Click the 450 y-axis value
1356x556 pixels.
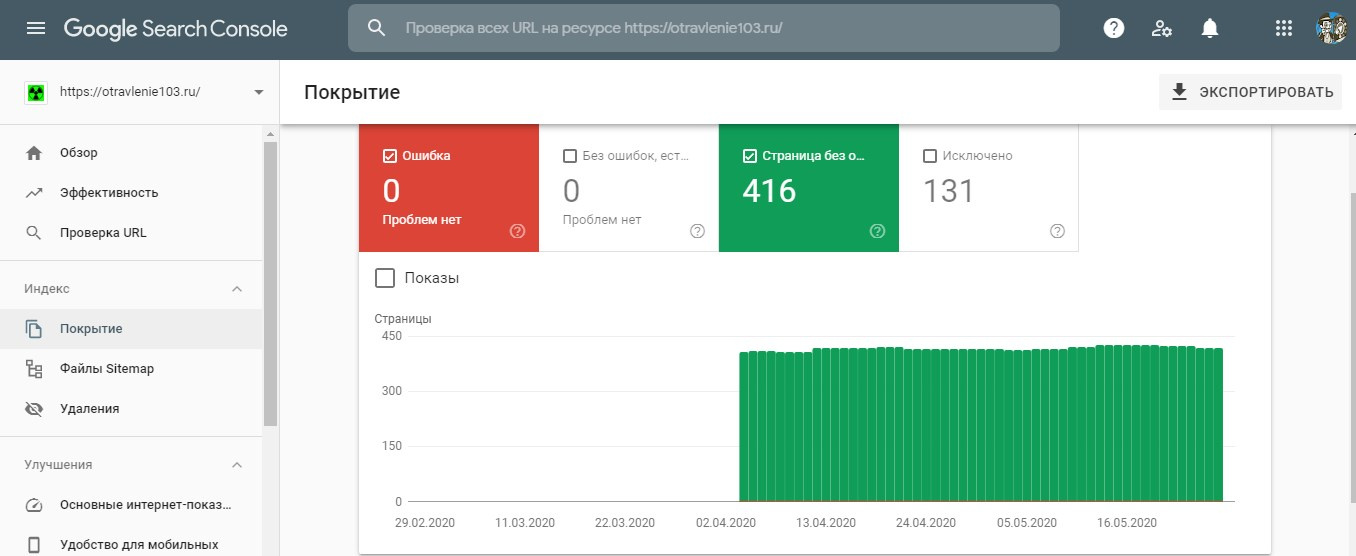coord(391,336)
